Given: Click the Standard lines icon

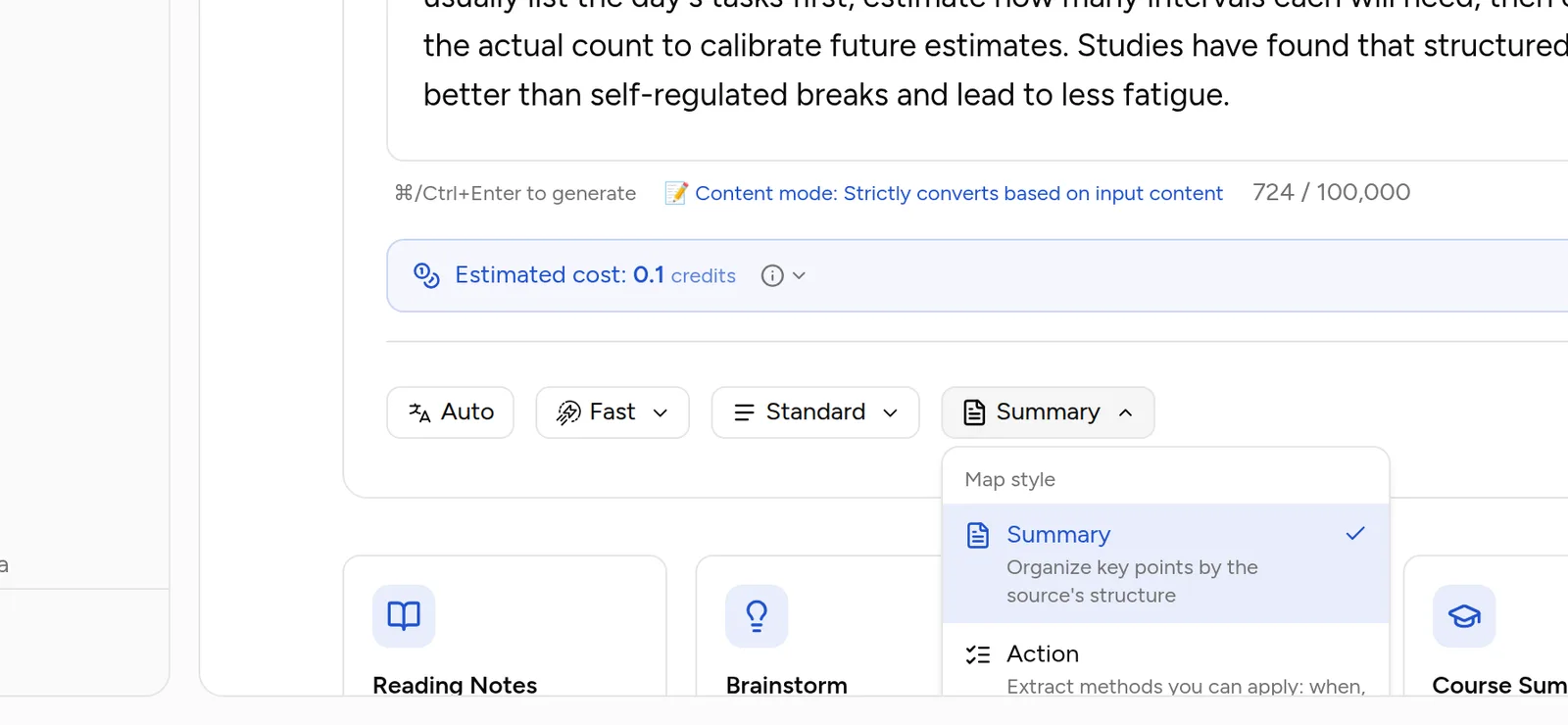Looking at the screenshot, I should (744, 412).
